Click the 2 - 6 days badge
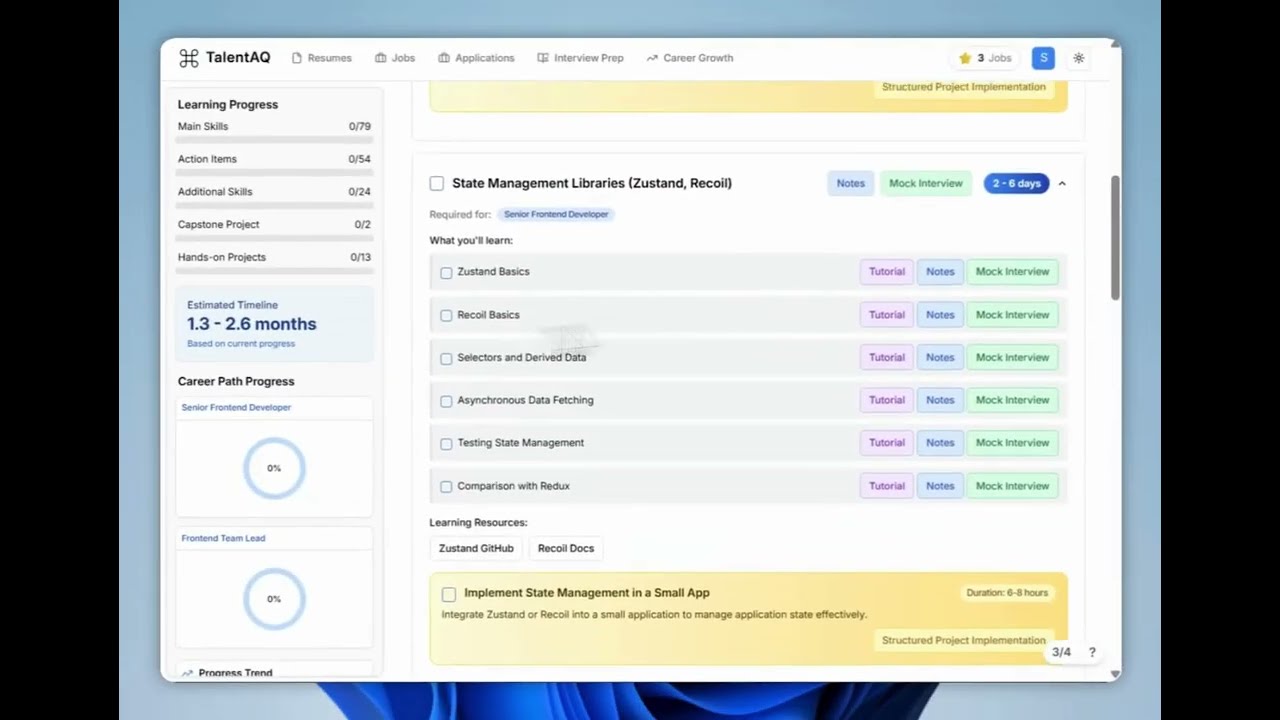 (x=1016, y=183)
